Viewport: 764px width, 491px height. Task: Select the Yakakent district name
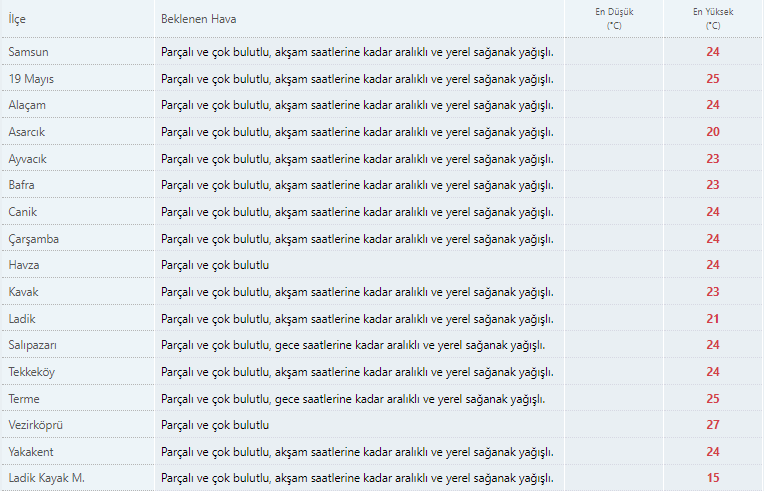(31, 452)
